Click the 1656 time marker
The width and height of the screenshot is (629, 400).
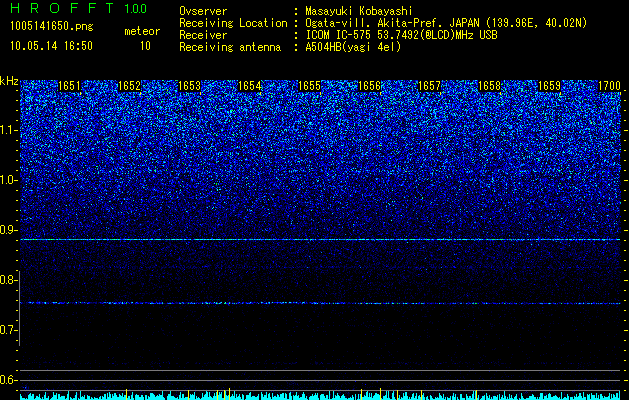369,86
